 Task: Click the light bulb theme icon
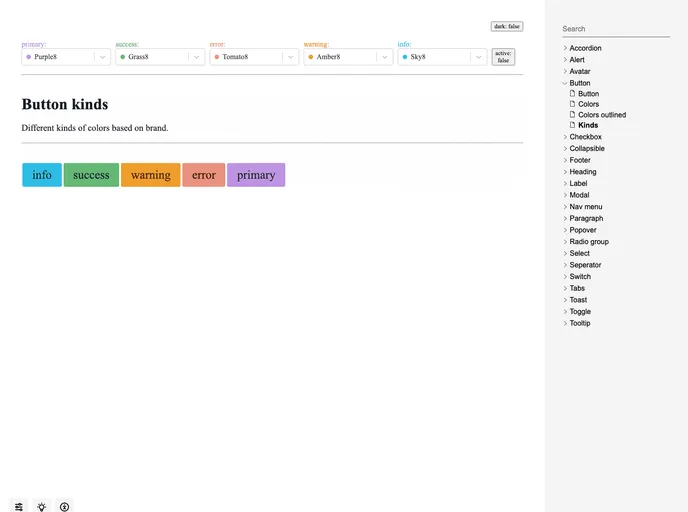coord(42,506)
